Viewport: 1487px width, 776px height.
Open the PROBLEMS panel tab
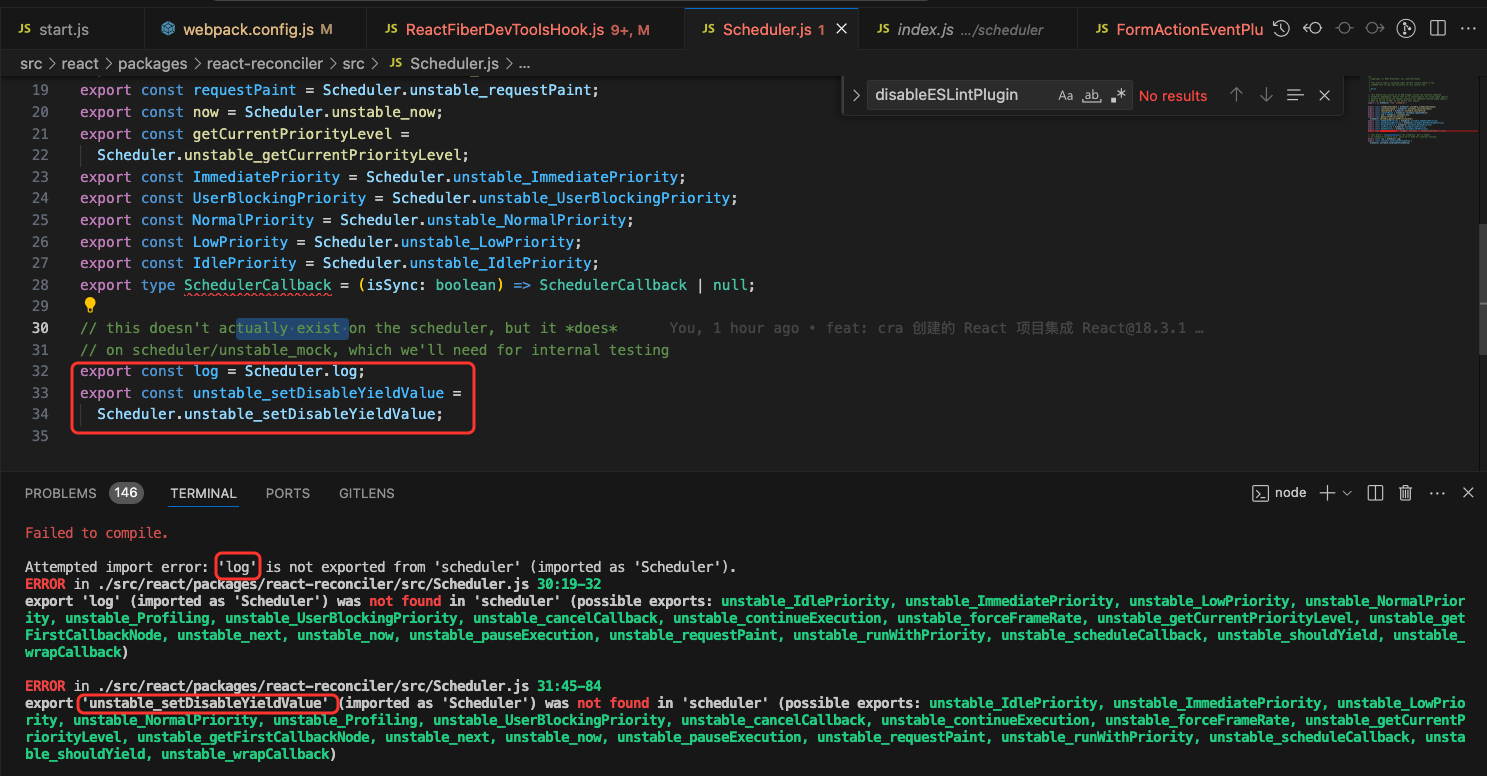61,493
